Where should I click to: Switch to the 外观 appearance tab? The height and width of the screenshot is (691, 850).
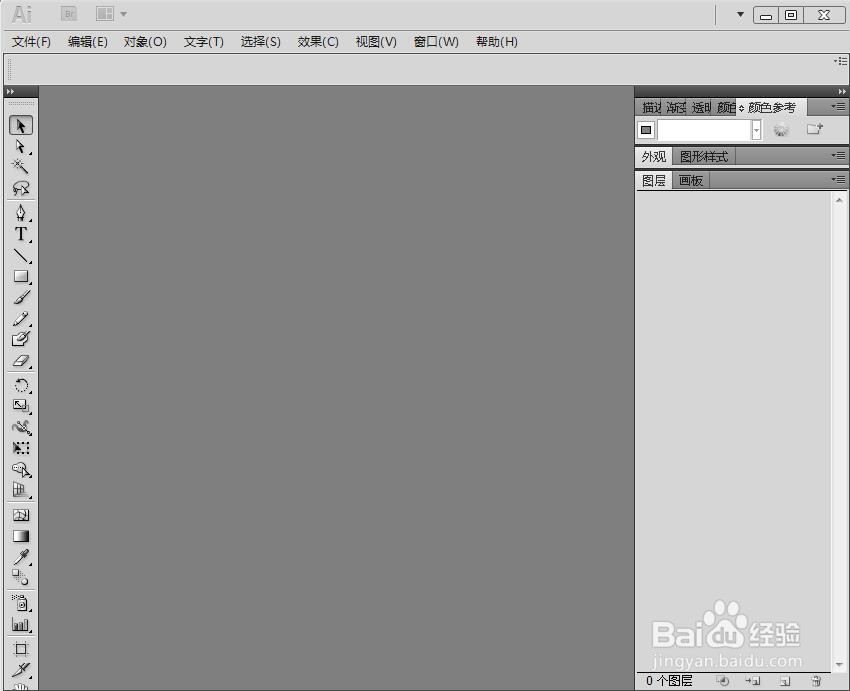(x=654, y=157)
